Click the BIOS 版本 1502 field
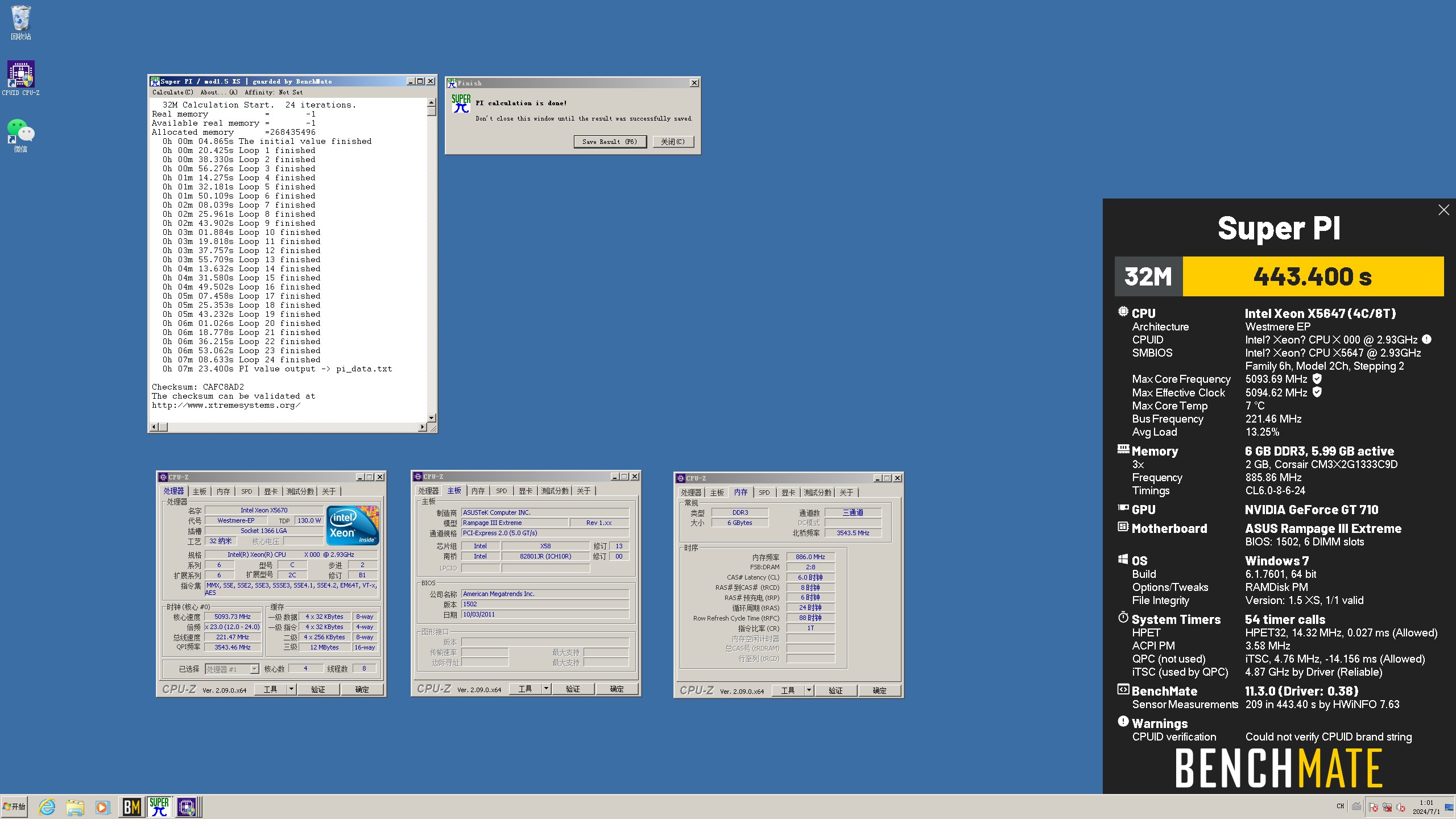1456x819 pixels. point(545,604)
